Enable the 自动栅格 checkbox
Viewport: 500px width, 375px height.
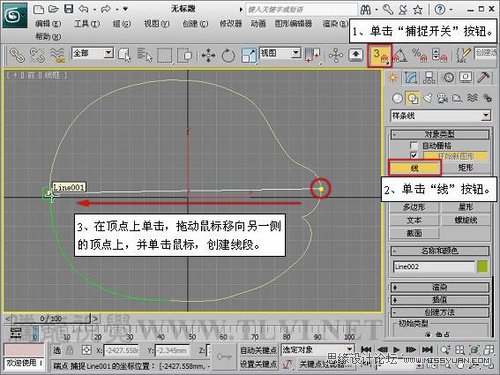point(414,146)
